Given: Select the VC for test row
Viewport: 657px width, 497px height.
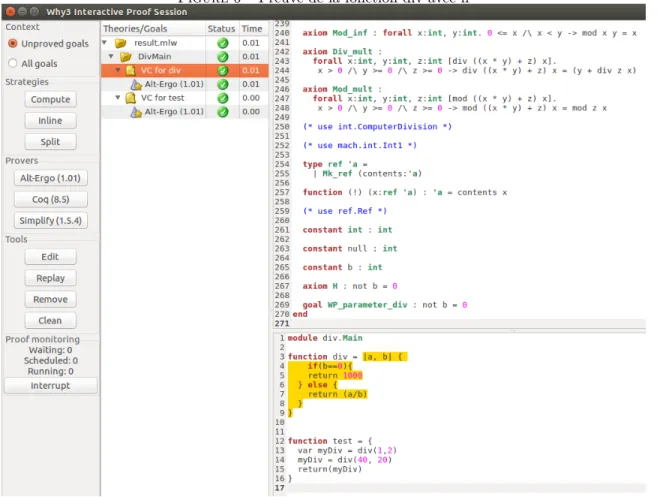Looking at the screenshot, I should [185, 98].
